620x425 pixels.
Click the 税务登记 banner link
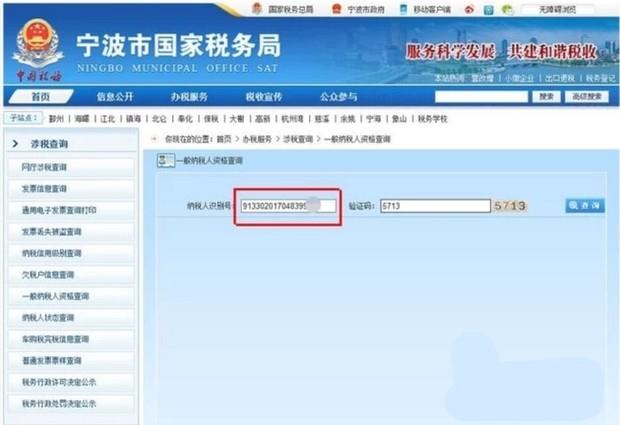click(x=601, y=78)
